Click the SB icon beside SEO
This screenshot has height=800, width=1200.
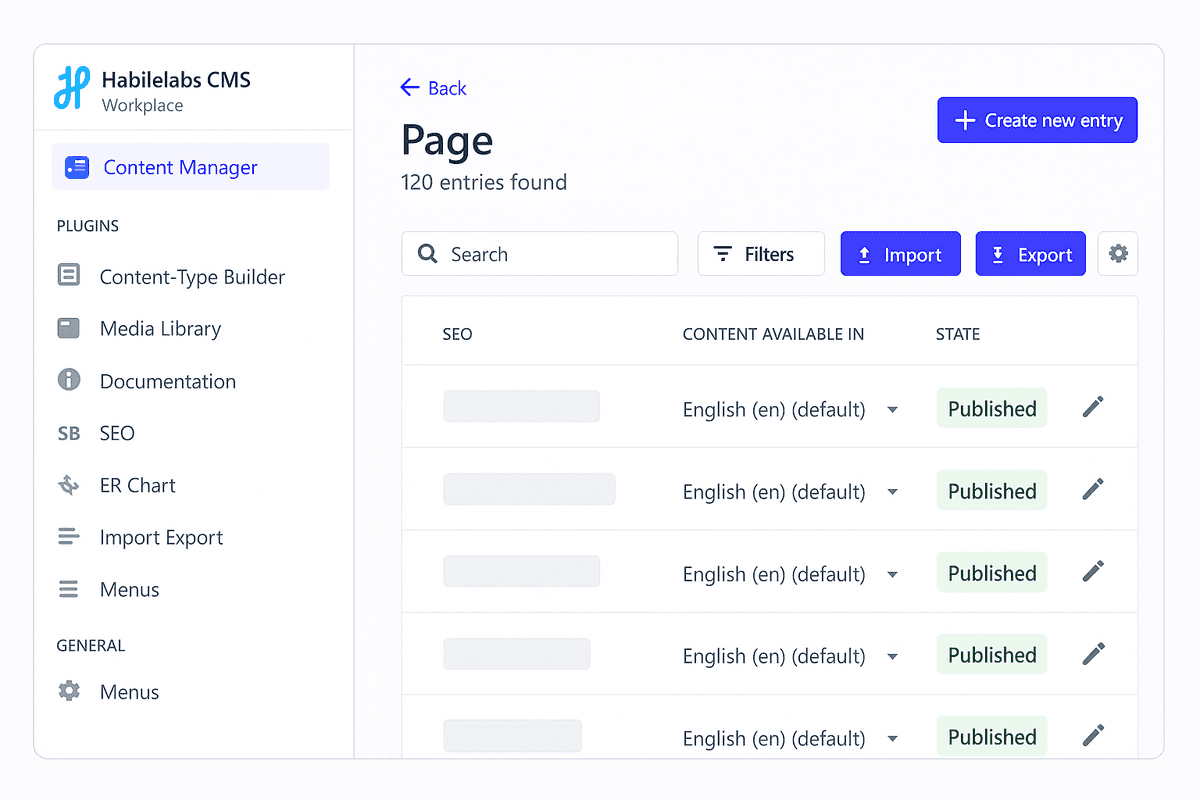click(69, 434)
